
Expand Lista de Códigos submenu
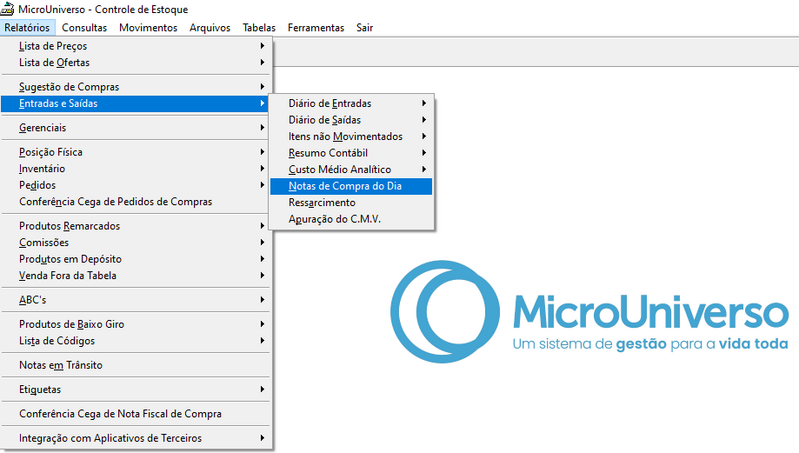tap(135, 340)
